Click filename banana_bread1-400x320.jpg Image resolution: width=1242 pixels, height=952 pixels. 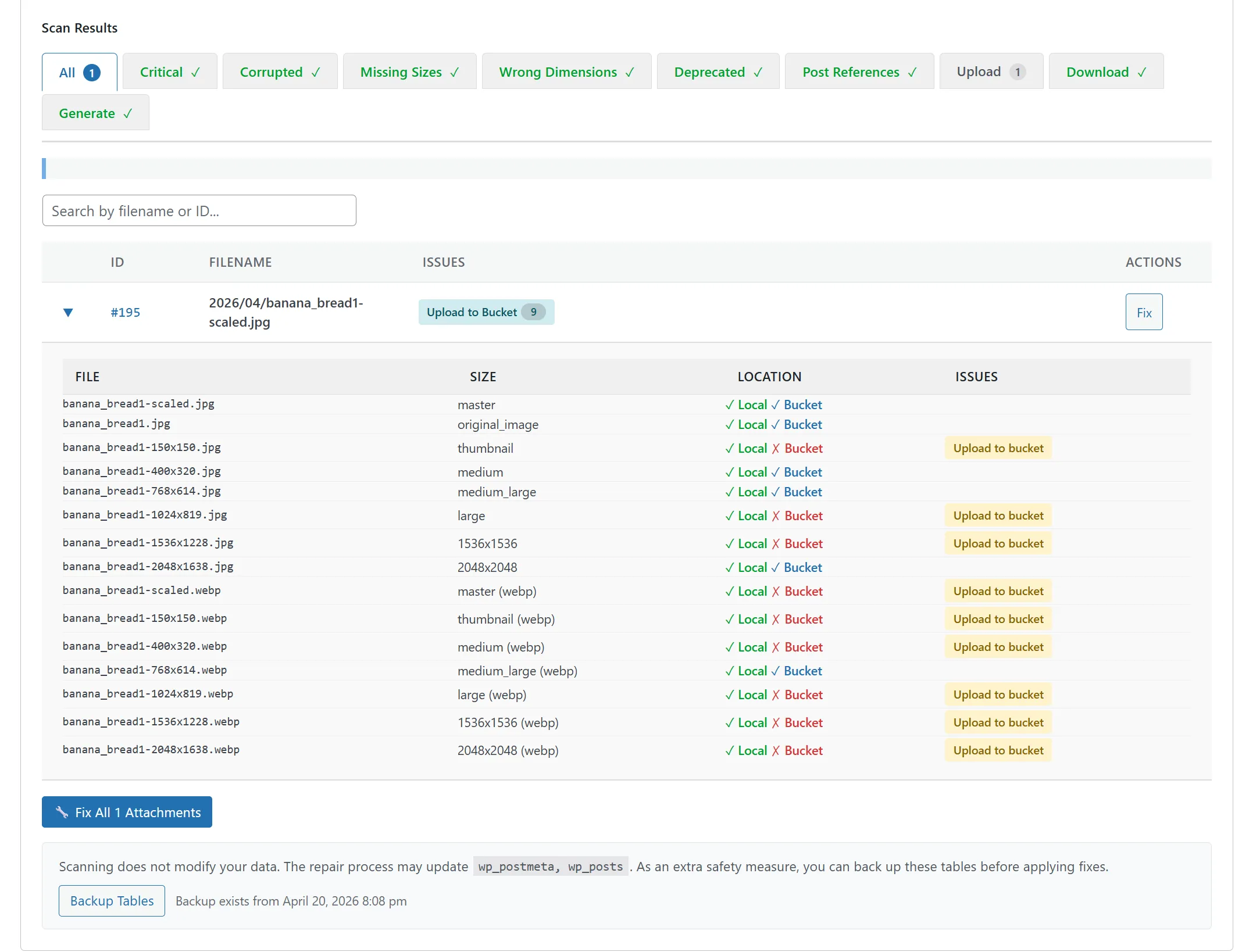[142, 471]
